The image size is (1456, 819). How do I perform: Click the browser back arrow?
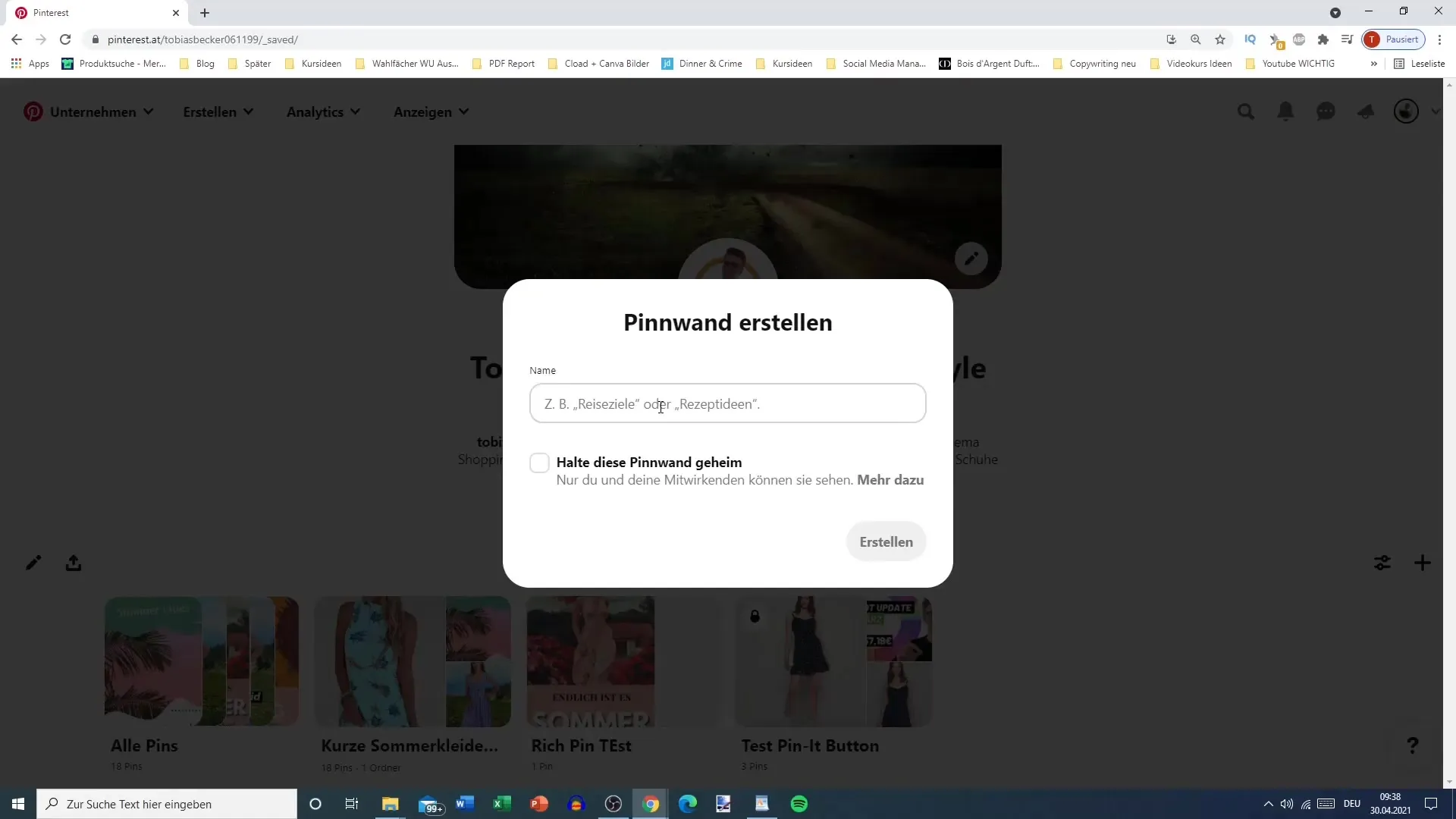coord(17,39)
